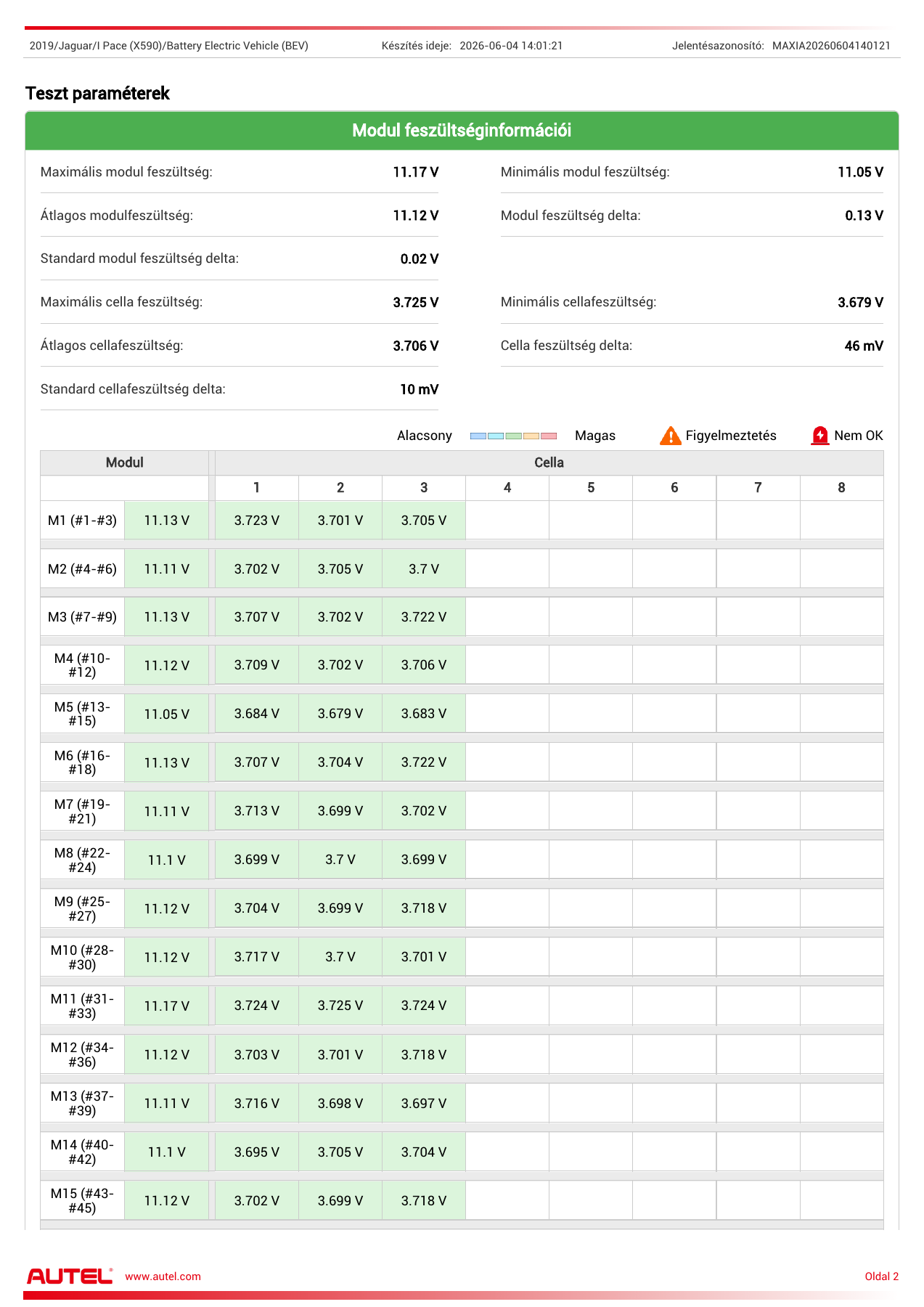Click the orange Figyelmeztetés warning triangle icon

click(670, 436)
